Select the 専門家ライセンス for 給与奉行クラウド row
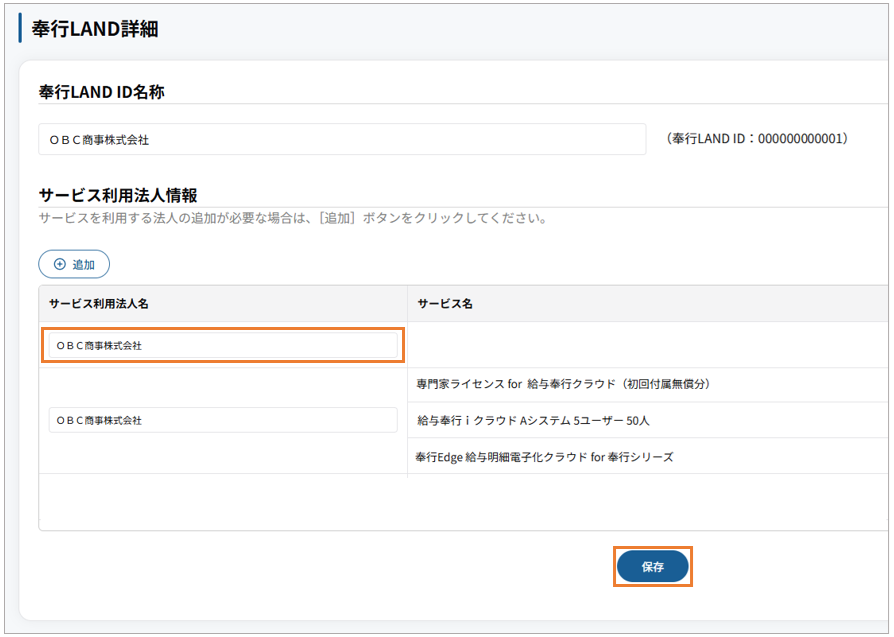Screen dimensions: 894x637 coord(648,384)
